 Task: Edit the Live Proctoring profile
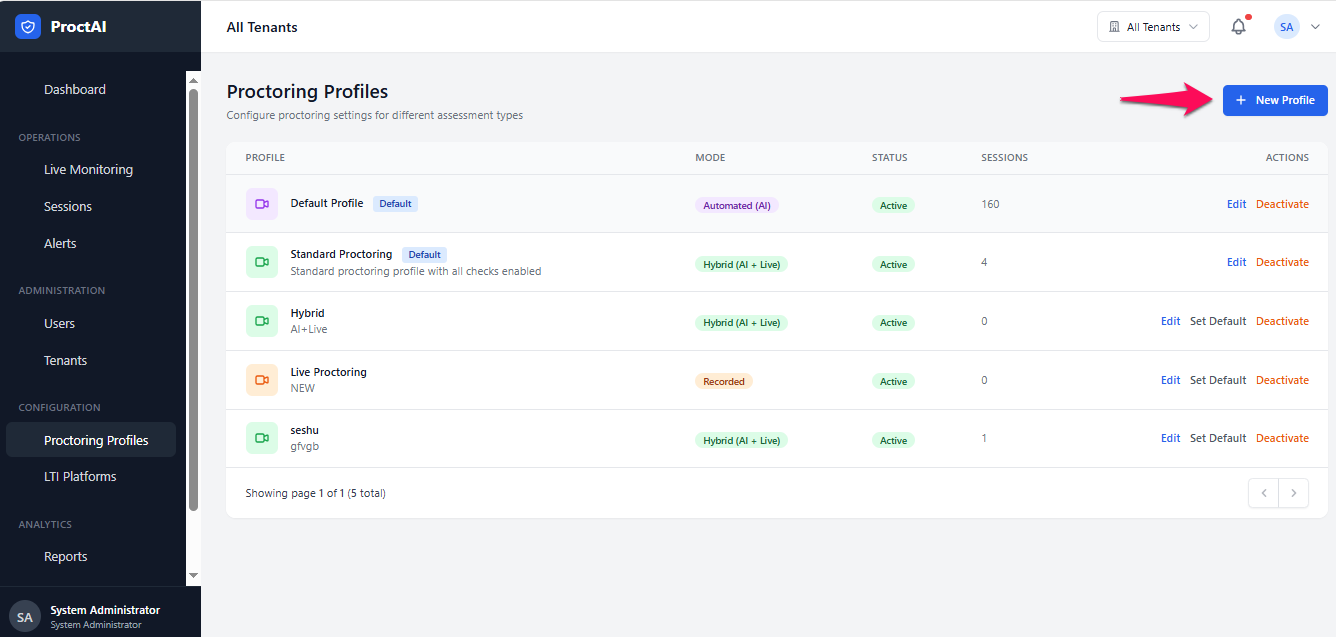(1170, 380)
